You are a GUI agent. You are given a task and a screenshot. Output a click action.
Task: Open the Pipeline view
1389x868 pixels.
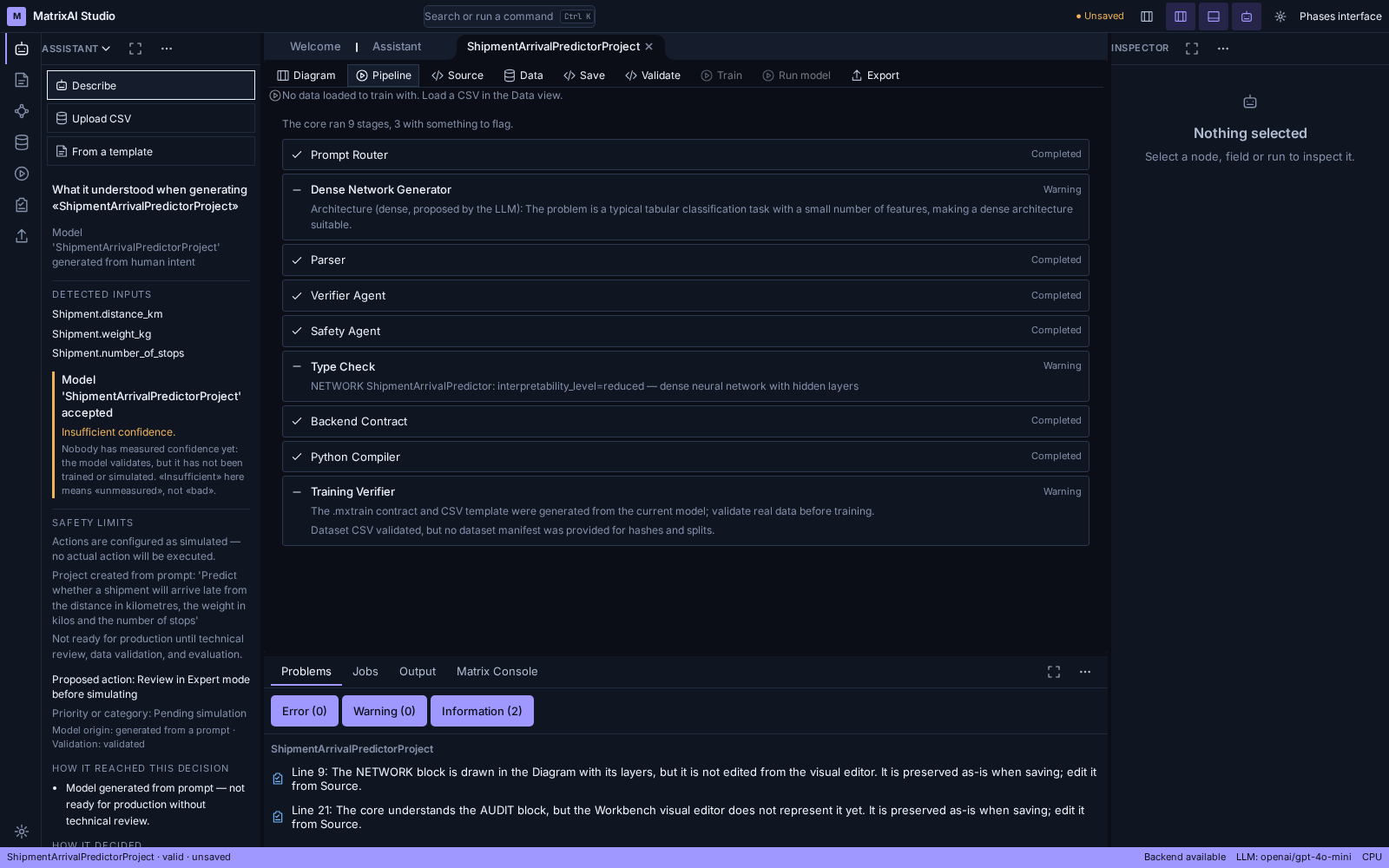(x=384, y=76)
